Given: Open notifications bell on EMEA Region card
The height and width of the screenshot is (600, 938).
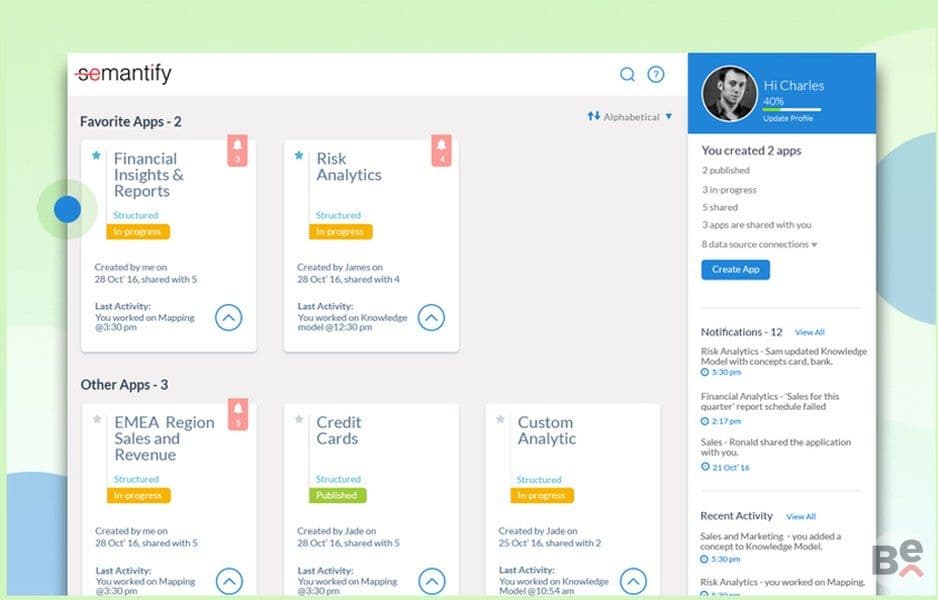Looking at the screenshot, I should [x=238, y=413].
